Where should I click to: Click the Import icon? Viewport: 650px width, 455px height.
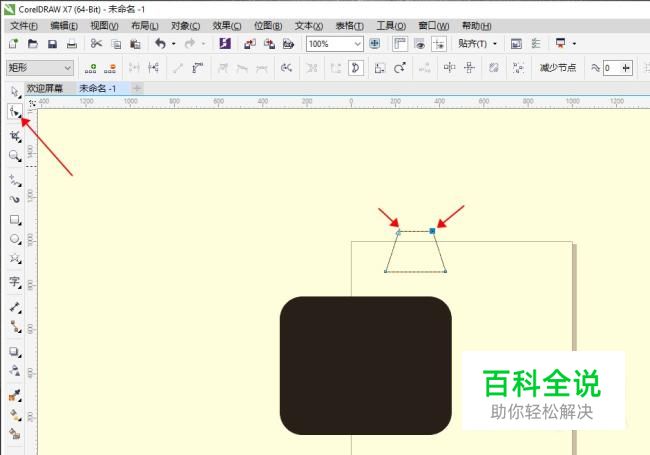click(250, 44)
